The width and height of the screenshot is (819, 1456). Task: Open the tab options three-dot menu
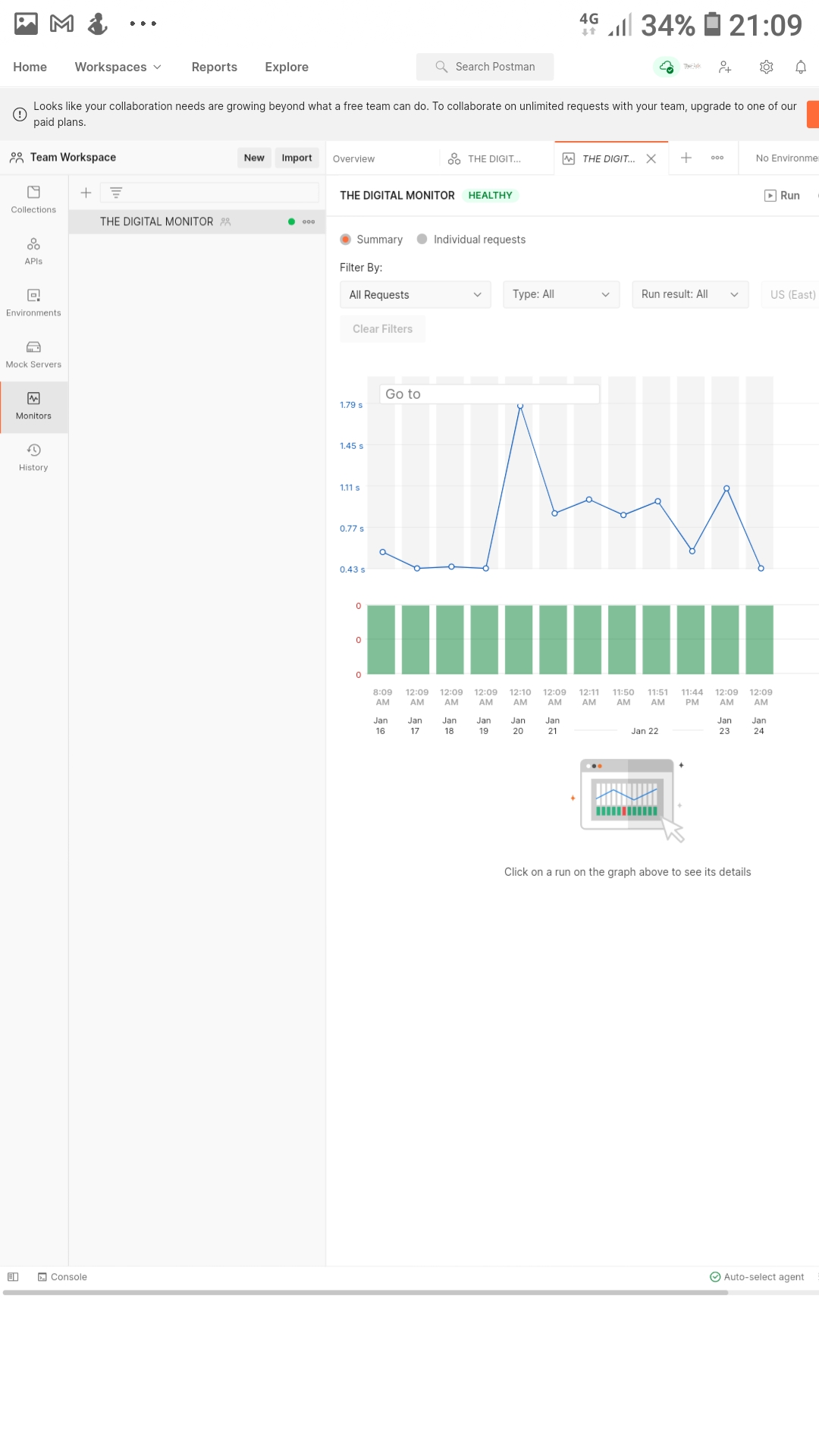717,158
